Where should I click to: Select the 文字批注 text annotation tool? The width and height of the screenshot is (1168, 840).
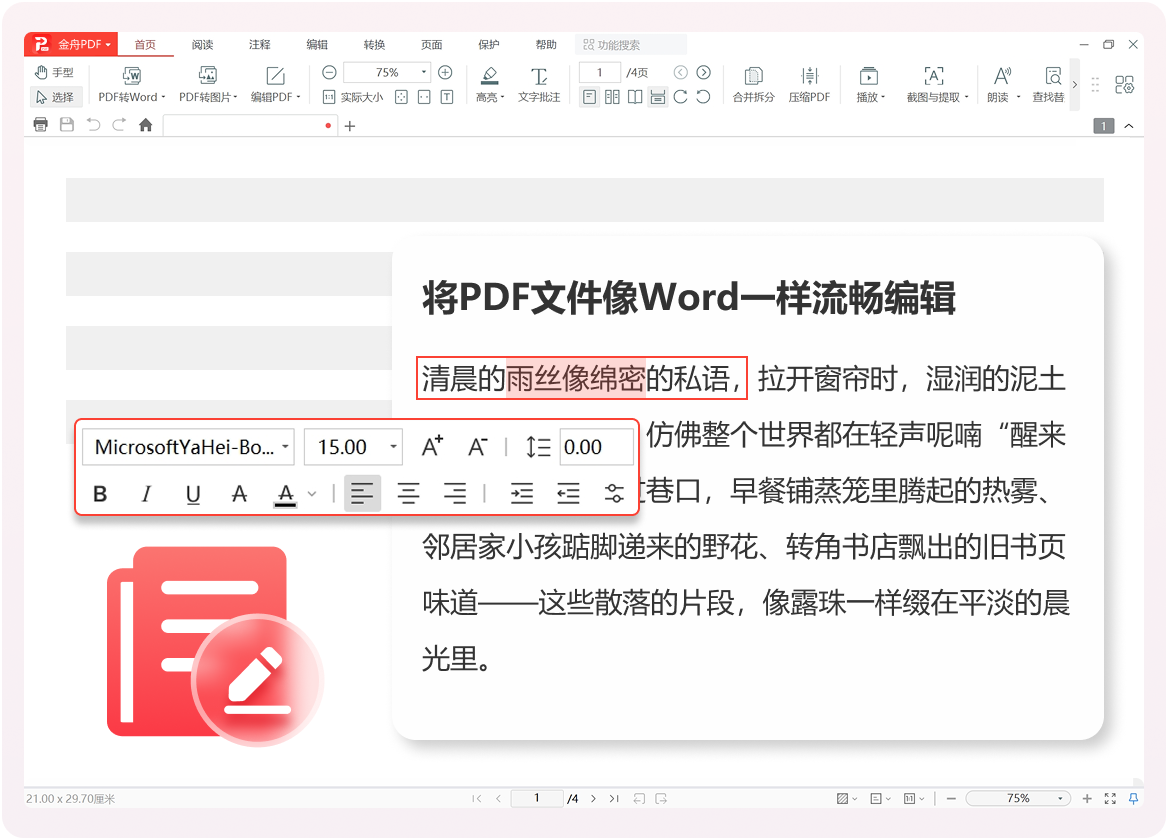click(539, 84)
